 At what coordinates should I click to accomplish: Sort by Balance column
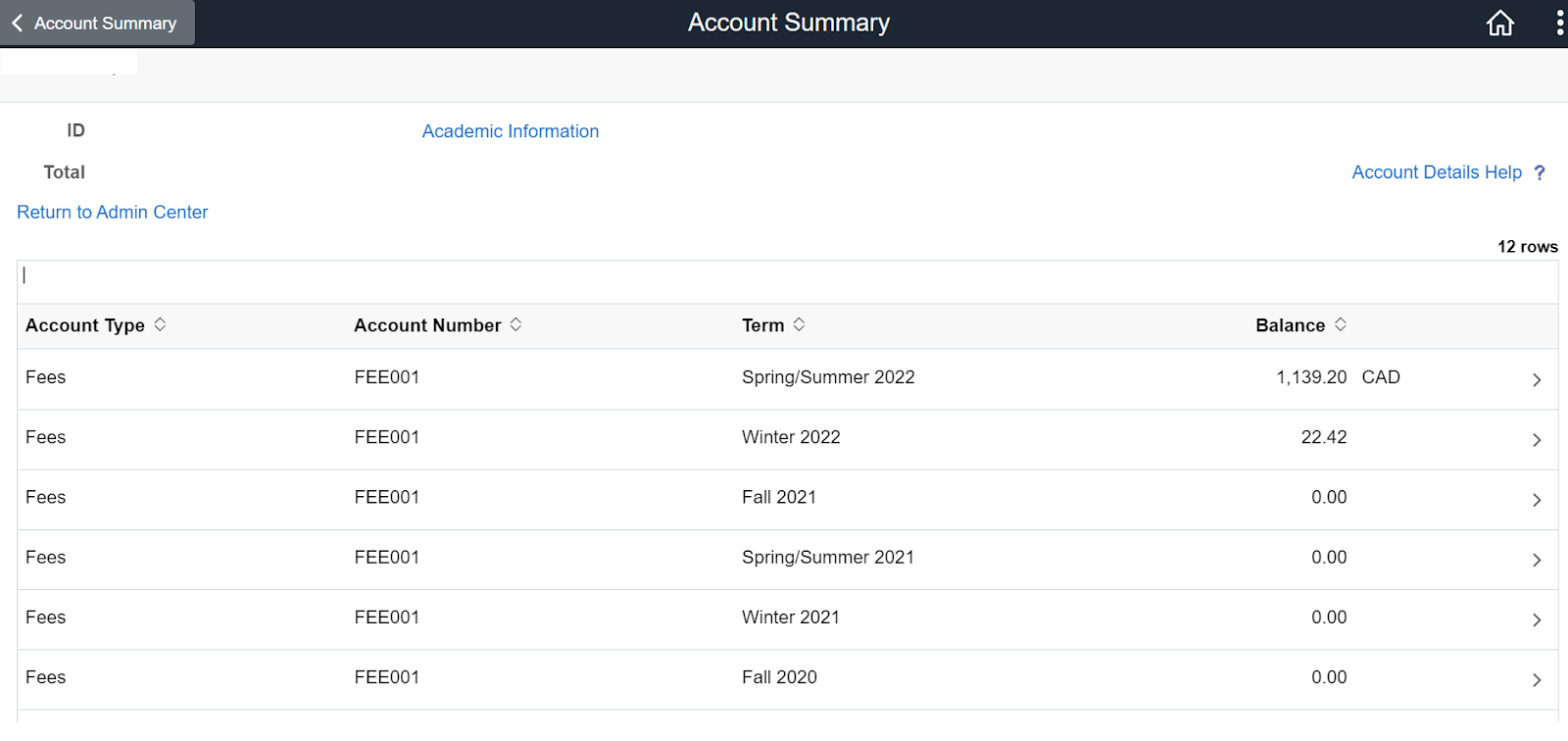[1340, 324]
